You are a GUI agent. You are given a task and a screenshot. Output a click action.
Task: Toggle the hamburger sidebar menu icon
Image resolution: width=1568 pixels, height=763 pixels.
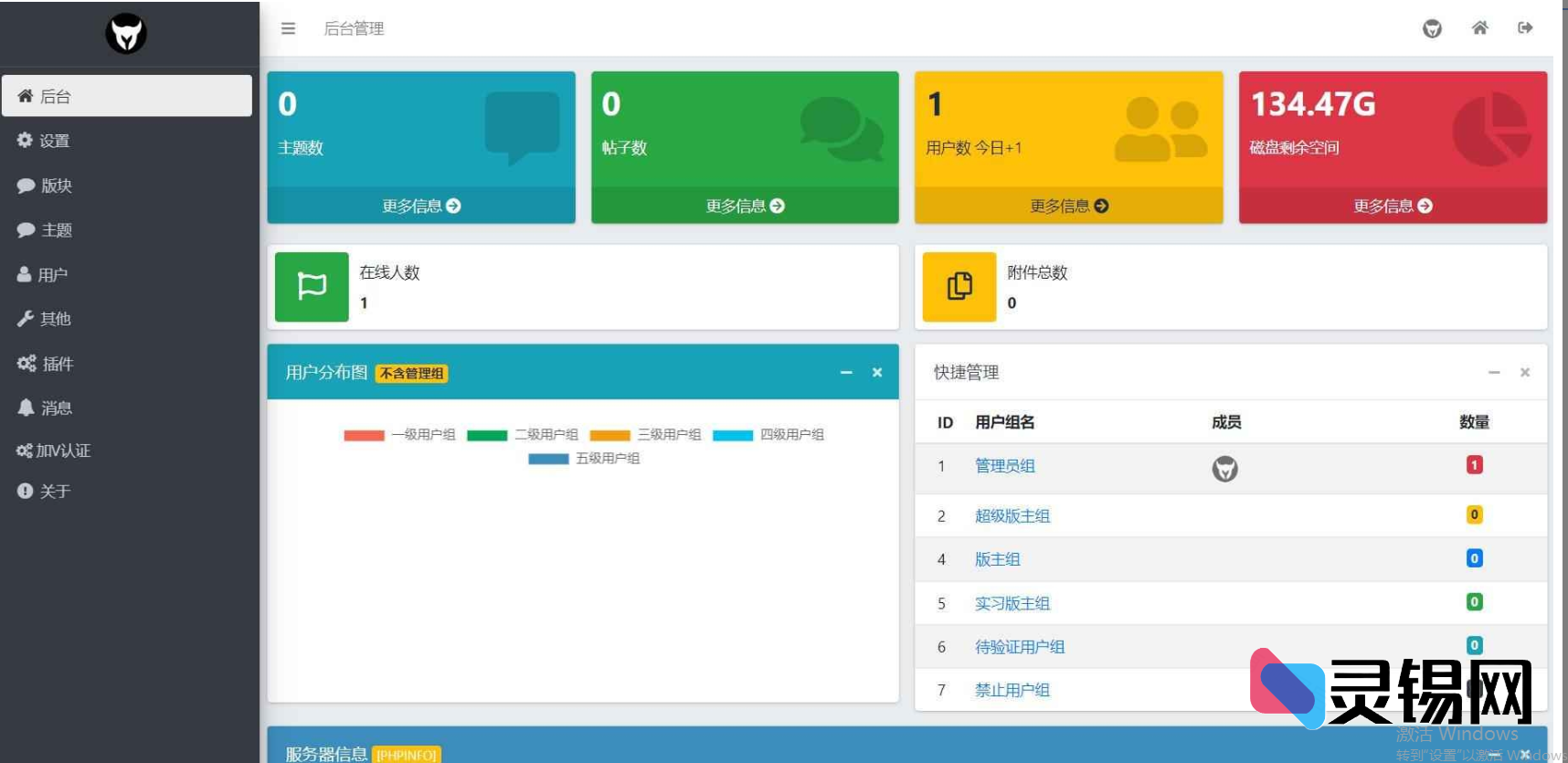click(x=288, y=28)
